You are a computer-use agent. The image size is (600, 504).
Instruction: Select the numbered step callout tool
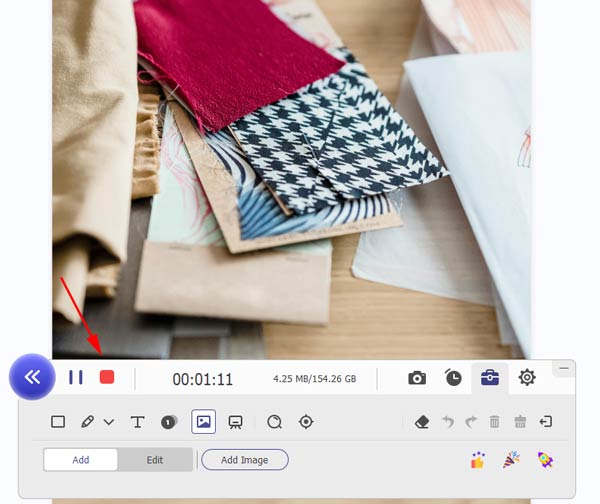[169, 422]
